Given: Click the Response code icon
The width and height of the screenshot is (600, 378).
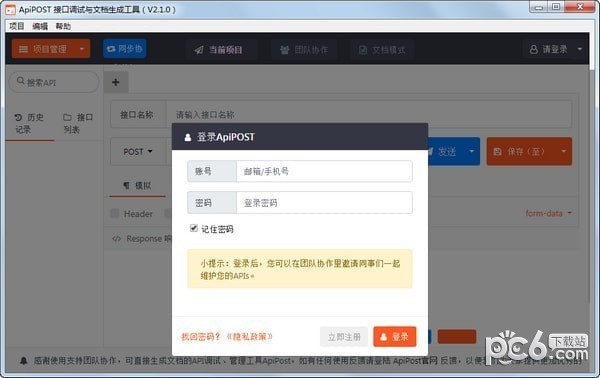Looking at the screenshot, I should point(116,239).
